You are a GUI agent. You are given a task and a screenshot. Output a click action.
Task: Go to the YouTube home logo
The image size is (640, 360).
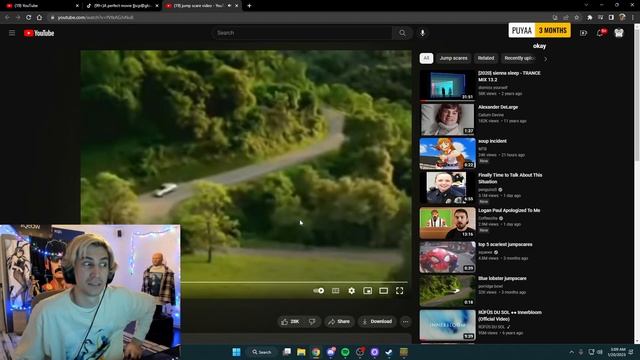point(39,33)
